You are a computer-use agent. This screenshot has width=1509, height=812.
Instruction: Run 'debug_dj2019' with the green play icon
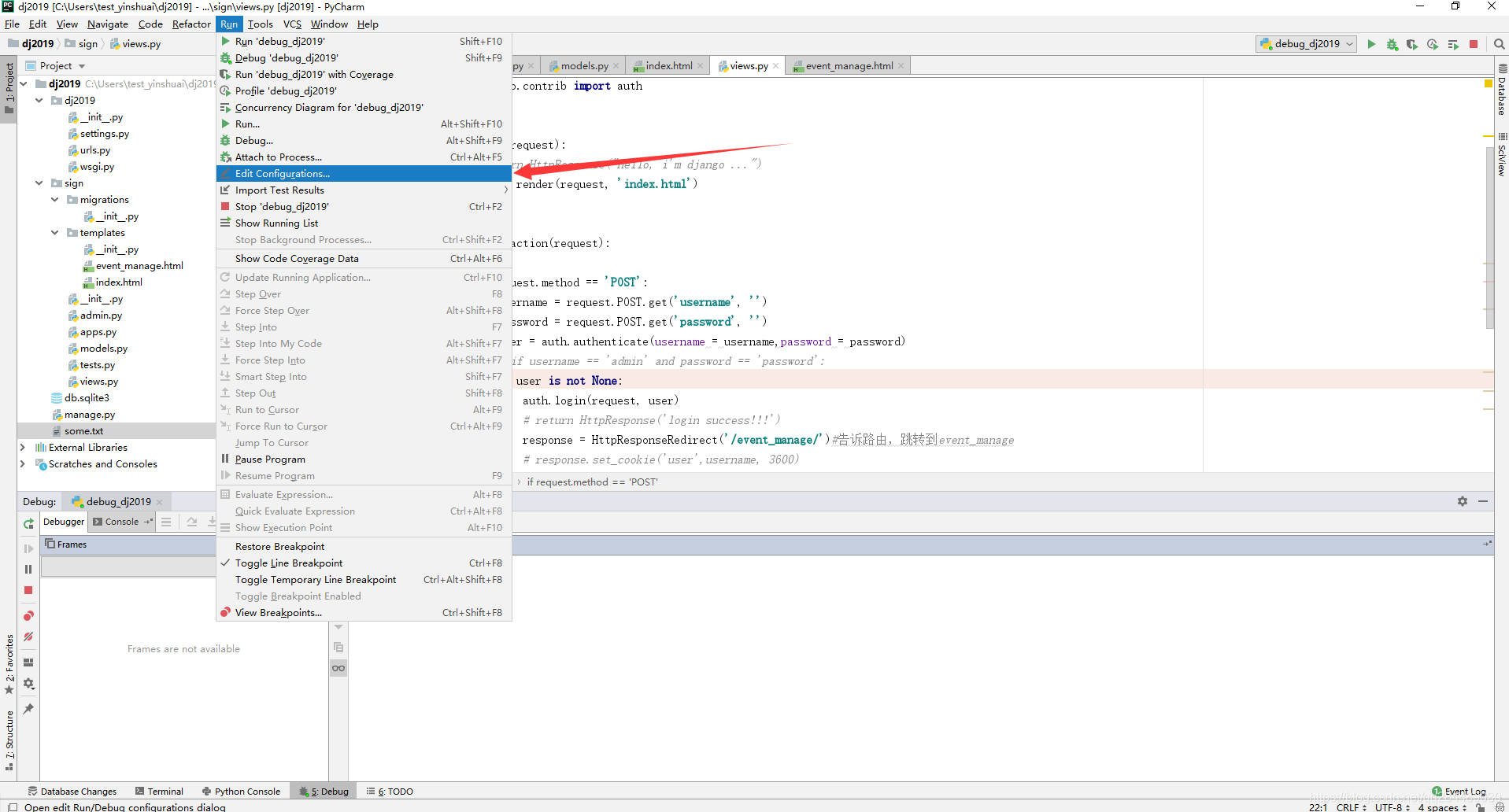pyautogui.click(x=1372, y=44)
